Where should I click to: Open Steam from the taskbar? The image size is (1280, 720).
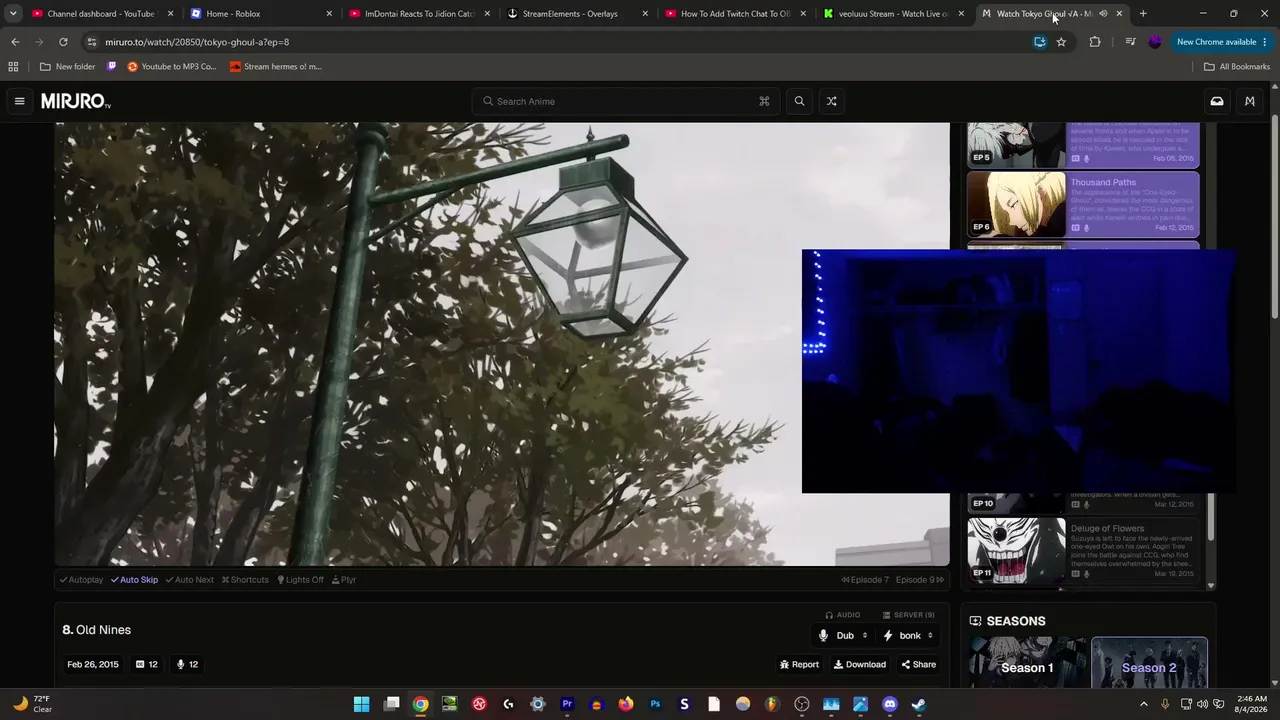click(919, 704)
